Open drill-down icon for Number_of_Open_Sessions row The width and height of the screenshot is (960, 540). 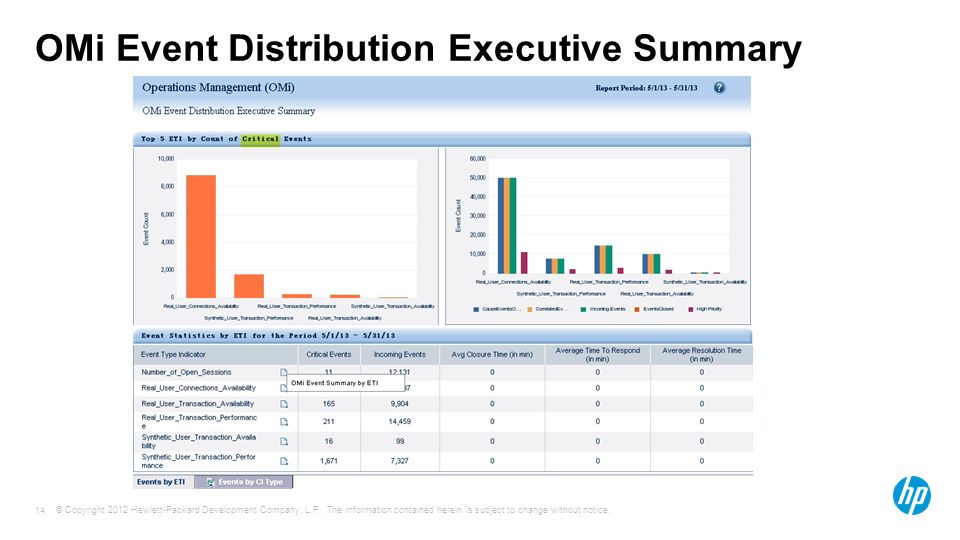pyautogui.click(x=283, y=372)
